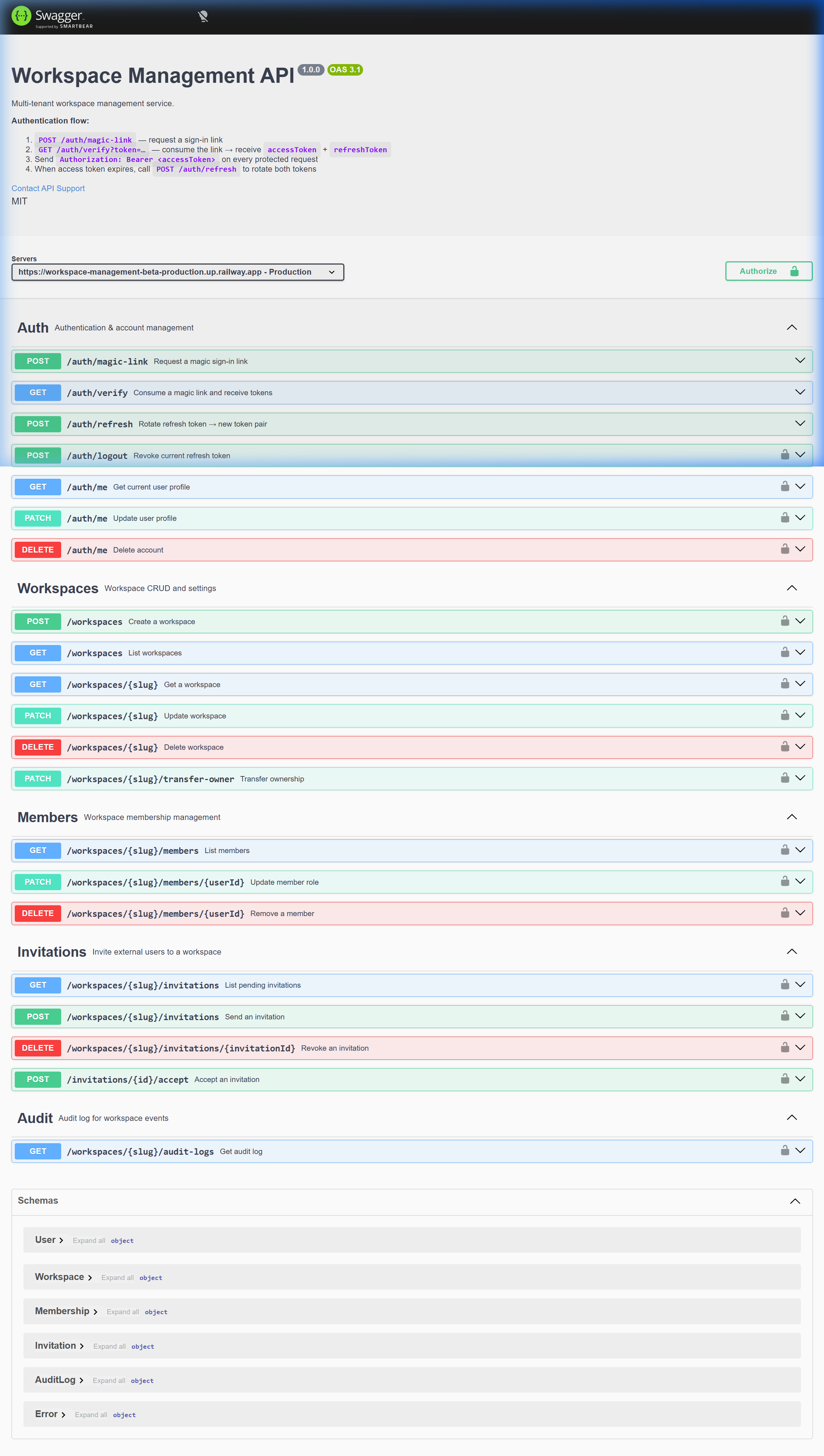Viewport: 824px width, 1456px height.
Task: Click lock icon on PATCH /workspaces/{slug} Update row
Action: (785, 716)
